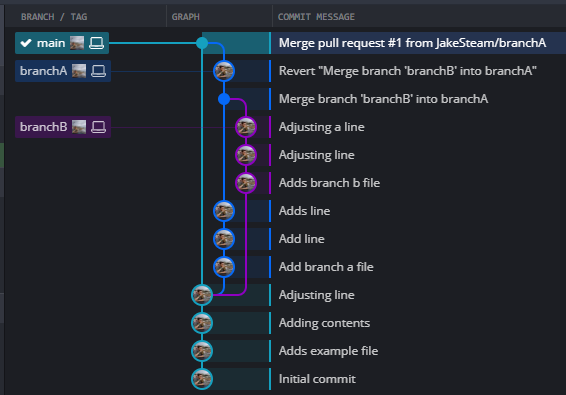
Task: Click the laptop icon on branchA label
Action: tap(98, 71)
